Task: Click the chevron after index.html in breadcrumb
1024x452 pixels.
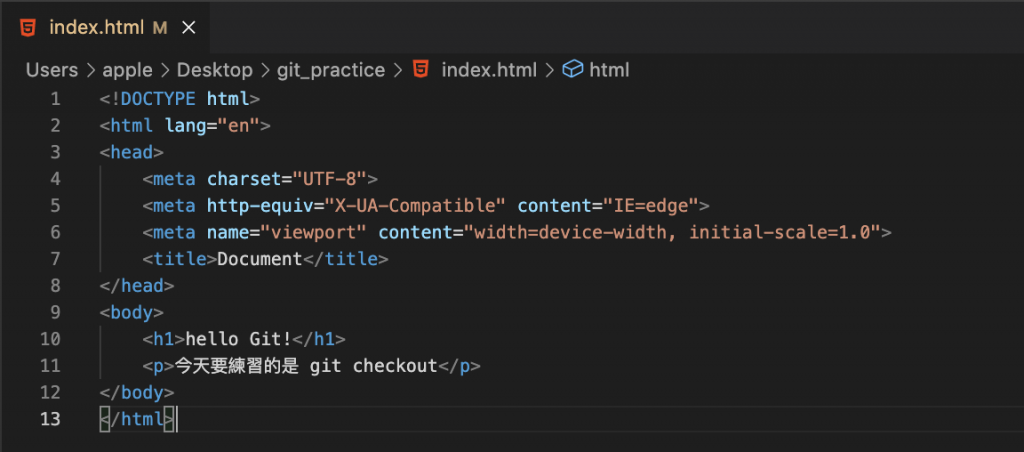Action: coord(550,70)
